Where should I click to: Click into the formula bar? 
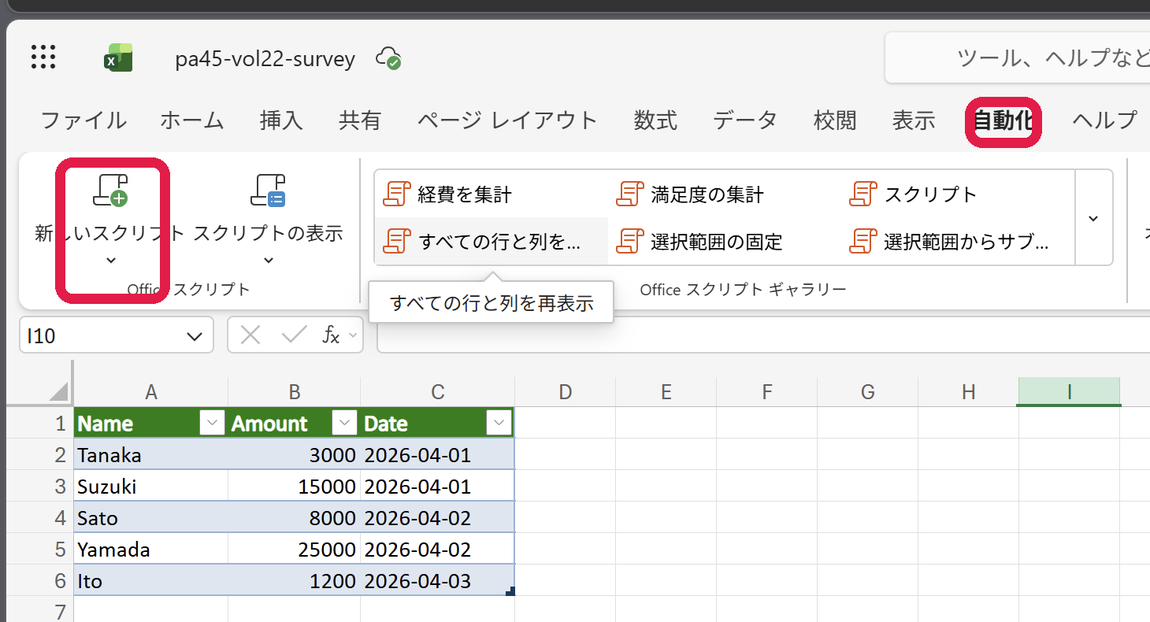763,335
